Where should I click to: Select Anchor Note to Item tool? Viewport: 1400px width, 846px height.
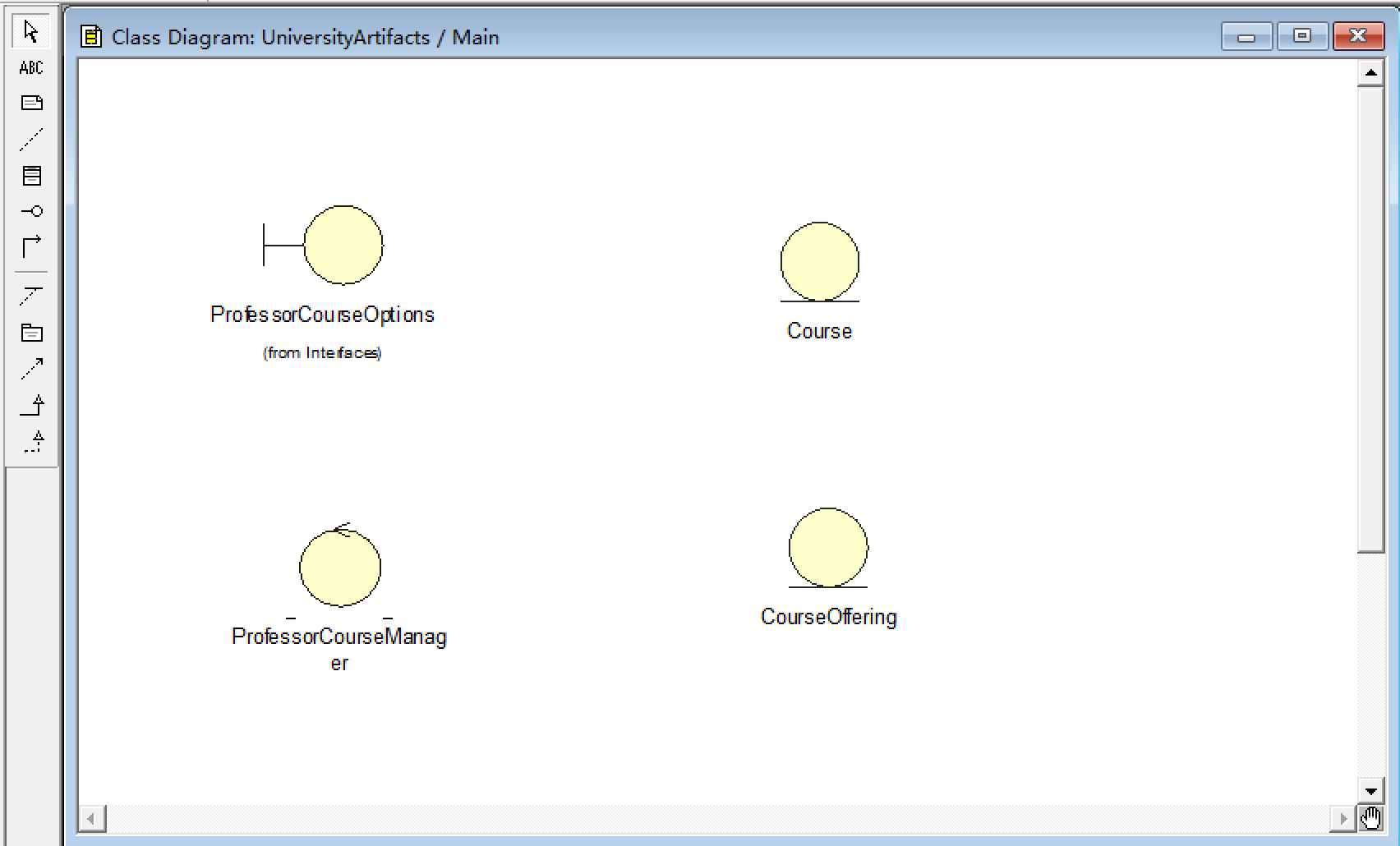31,140
